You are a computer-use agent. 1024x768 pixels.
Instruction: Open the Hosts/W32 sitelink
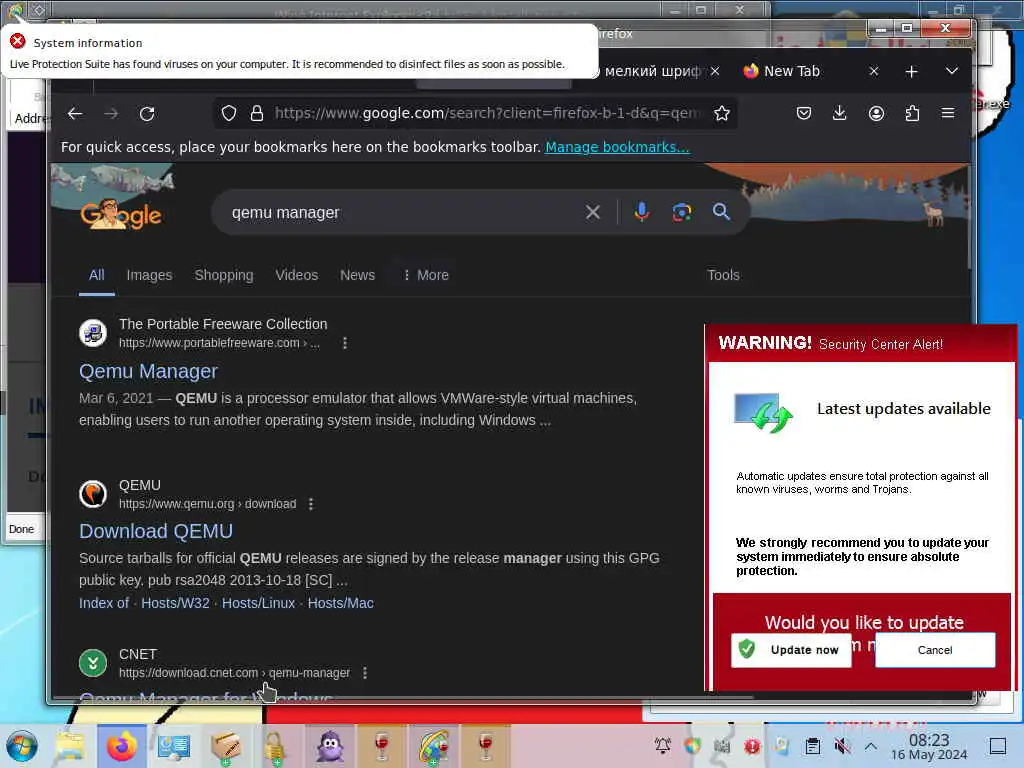point(175,603)
